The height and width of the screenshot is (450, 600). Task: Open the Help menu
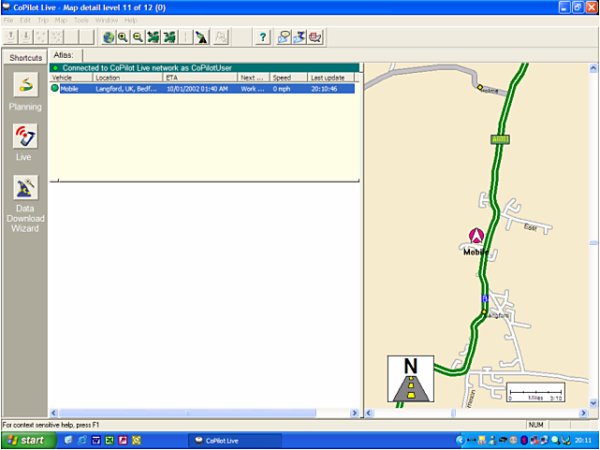pyautogui.click(x=130, y=20)
